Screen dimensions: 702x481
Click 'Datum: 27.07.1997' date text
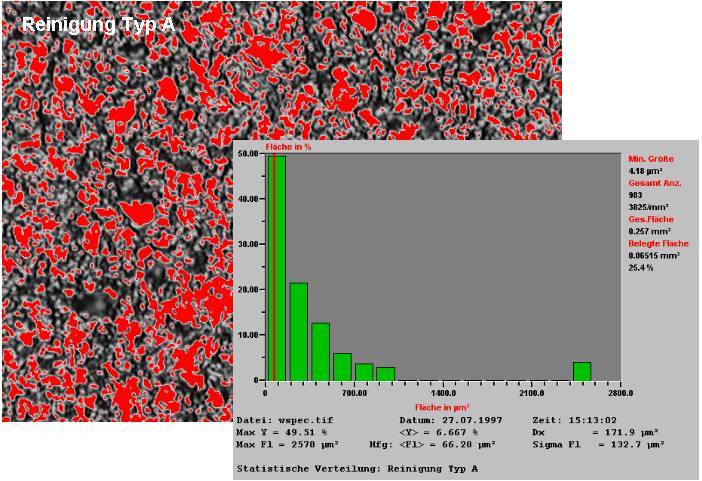click(451, 421)
